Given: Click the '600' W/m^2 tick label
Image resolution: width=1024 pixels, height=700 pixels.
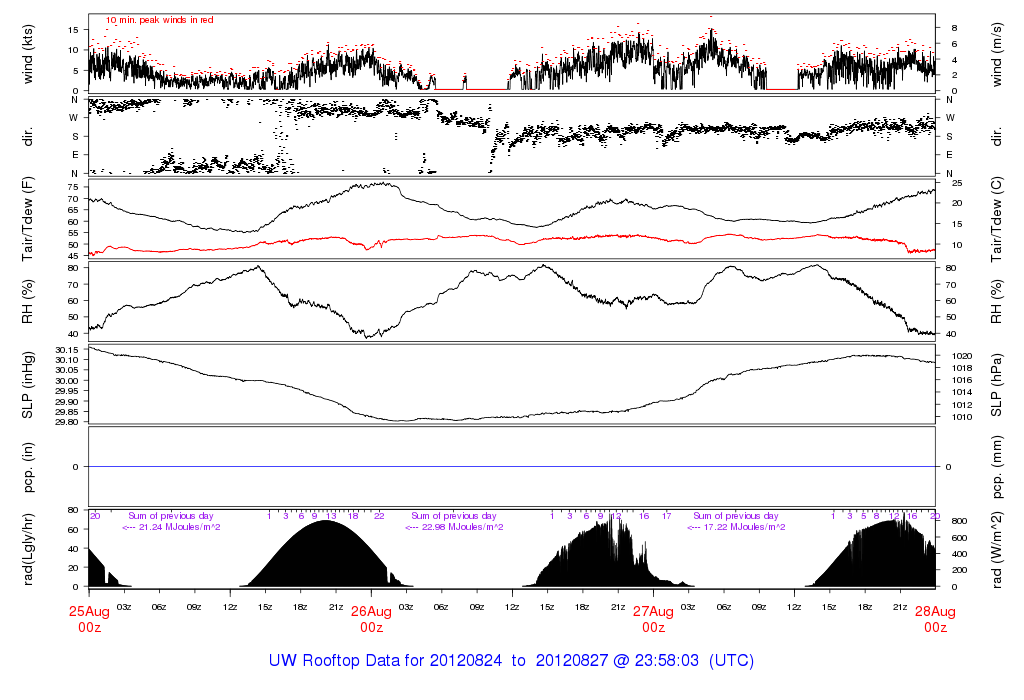Looking at the screenshot, I should pyautogui.click(x=959, y=538).
